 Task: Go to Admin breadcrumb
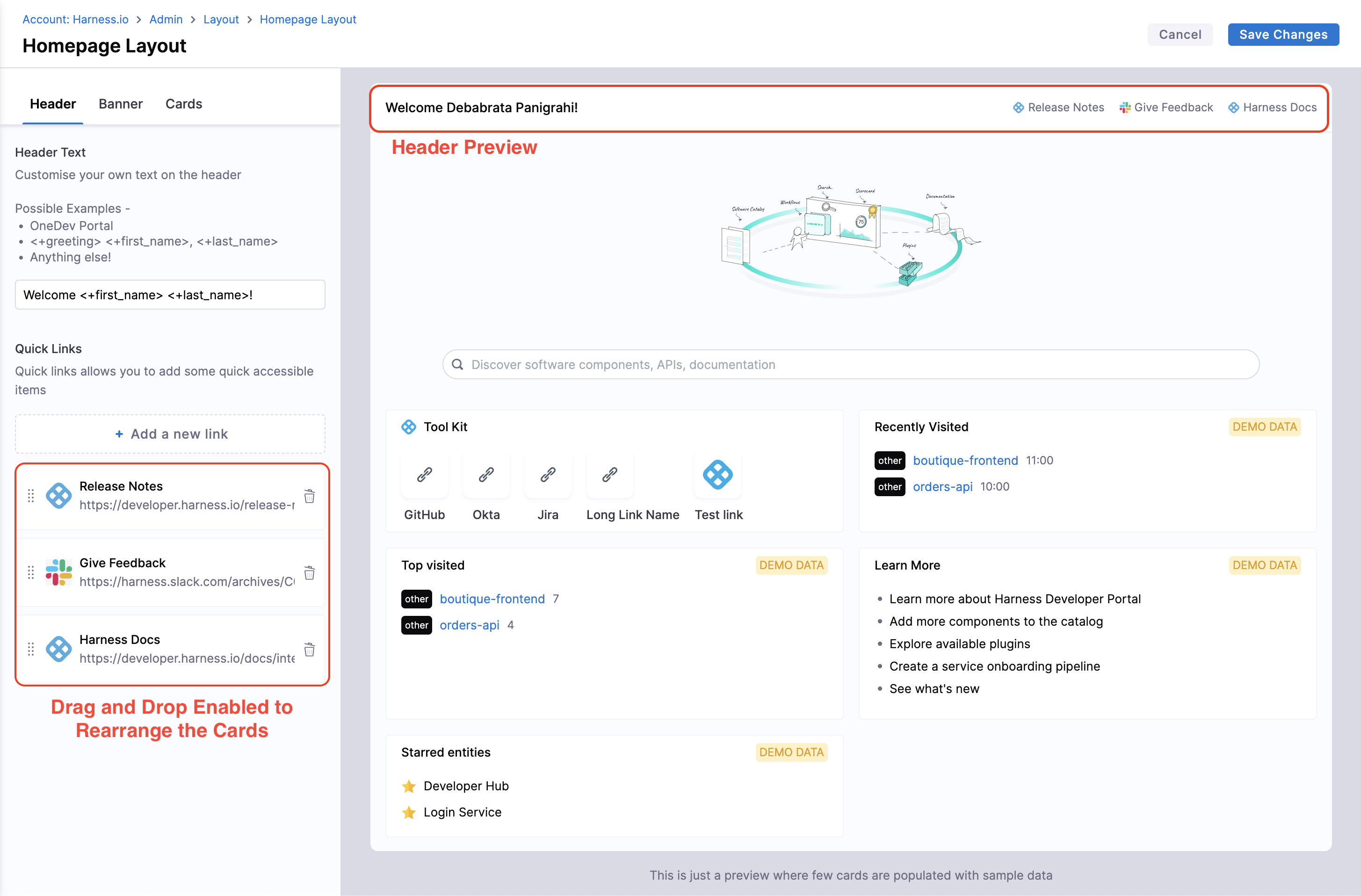pos(166,20)
